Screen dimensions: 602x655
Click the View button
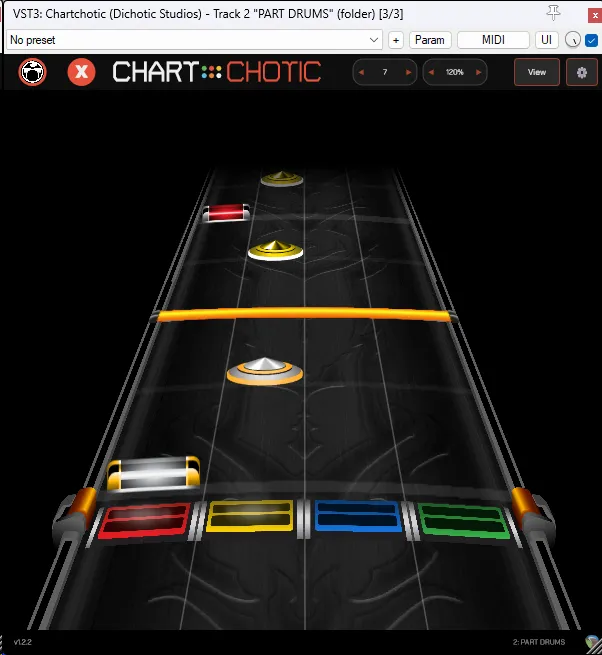pyautogui.click(x=537, y=72)
